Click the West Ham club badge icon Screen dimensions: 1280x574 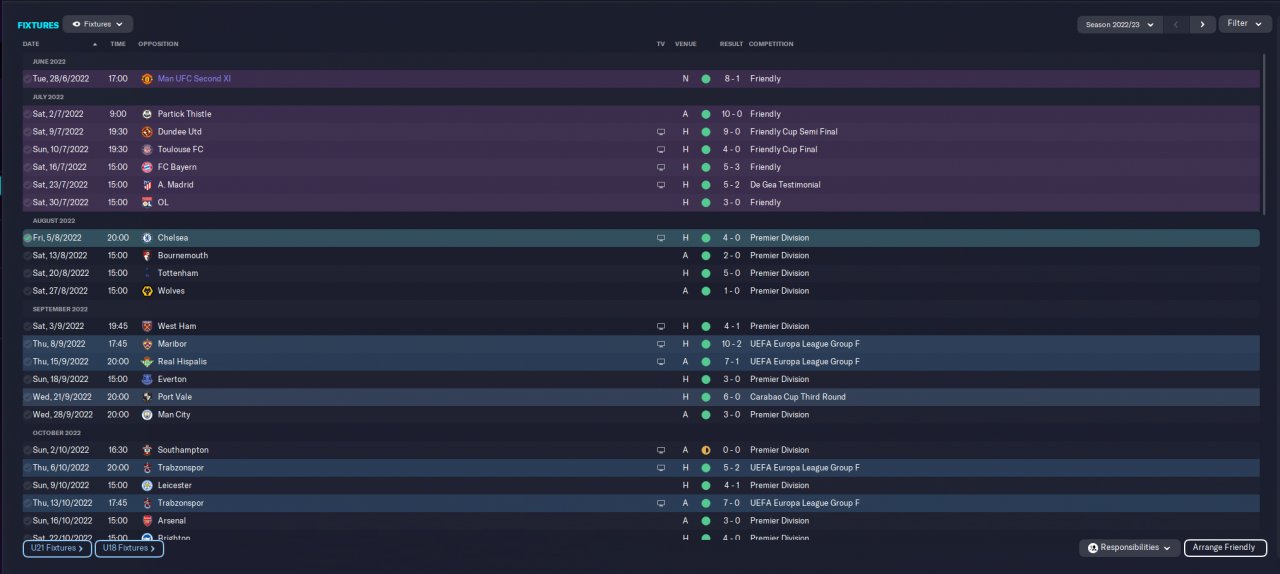pos(147,326)
